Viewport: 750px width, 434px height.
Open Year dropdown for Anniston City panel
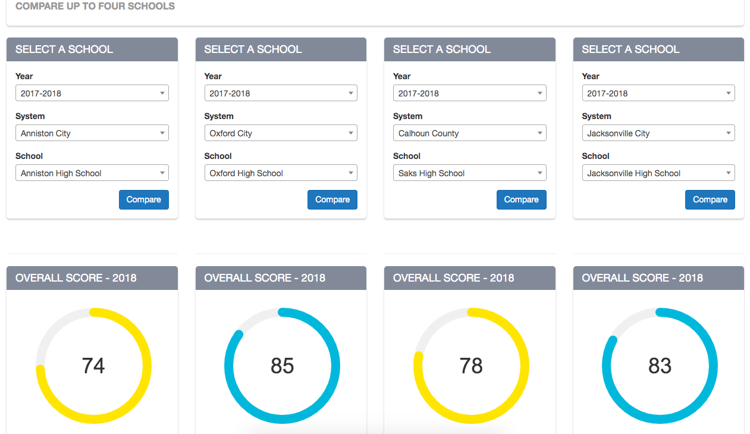pos(92,93)
